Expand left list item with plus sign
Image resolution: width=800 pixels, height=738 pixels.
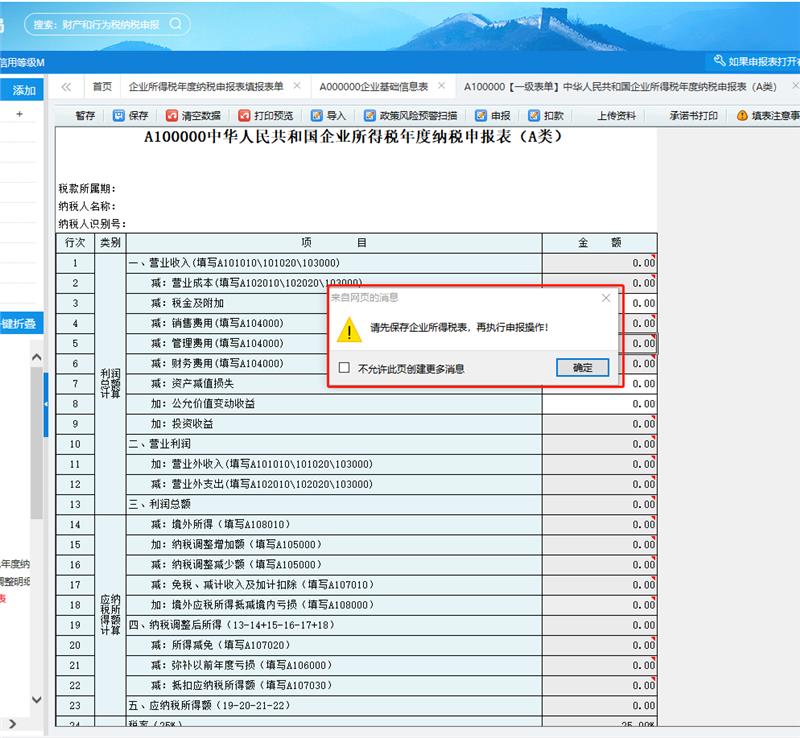(19, 115)
